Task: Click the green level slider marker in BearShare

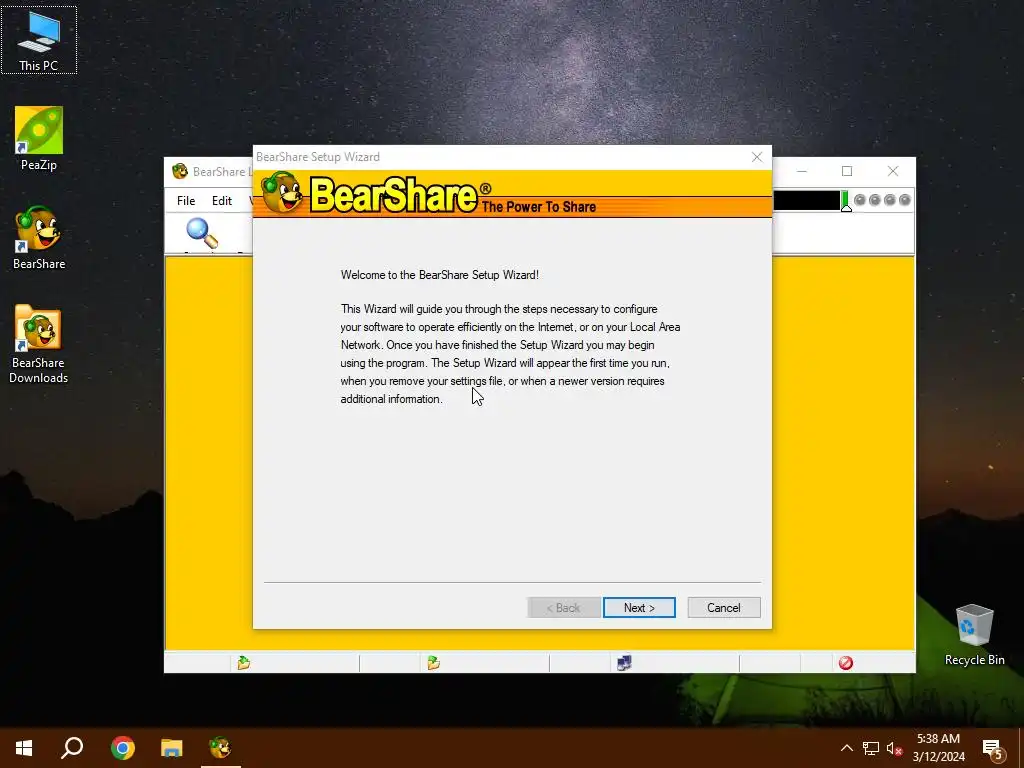Action: (x=846, y=202)
